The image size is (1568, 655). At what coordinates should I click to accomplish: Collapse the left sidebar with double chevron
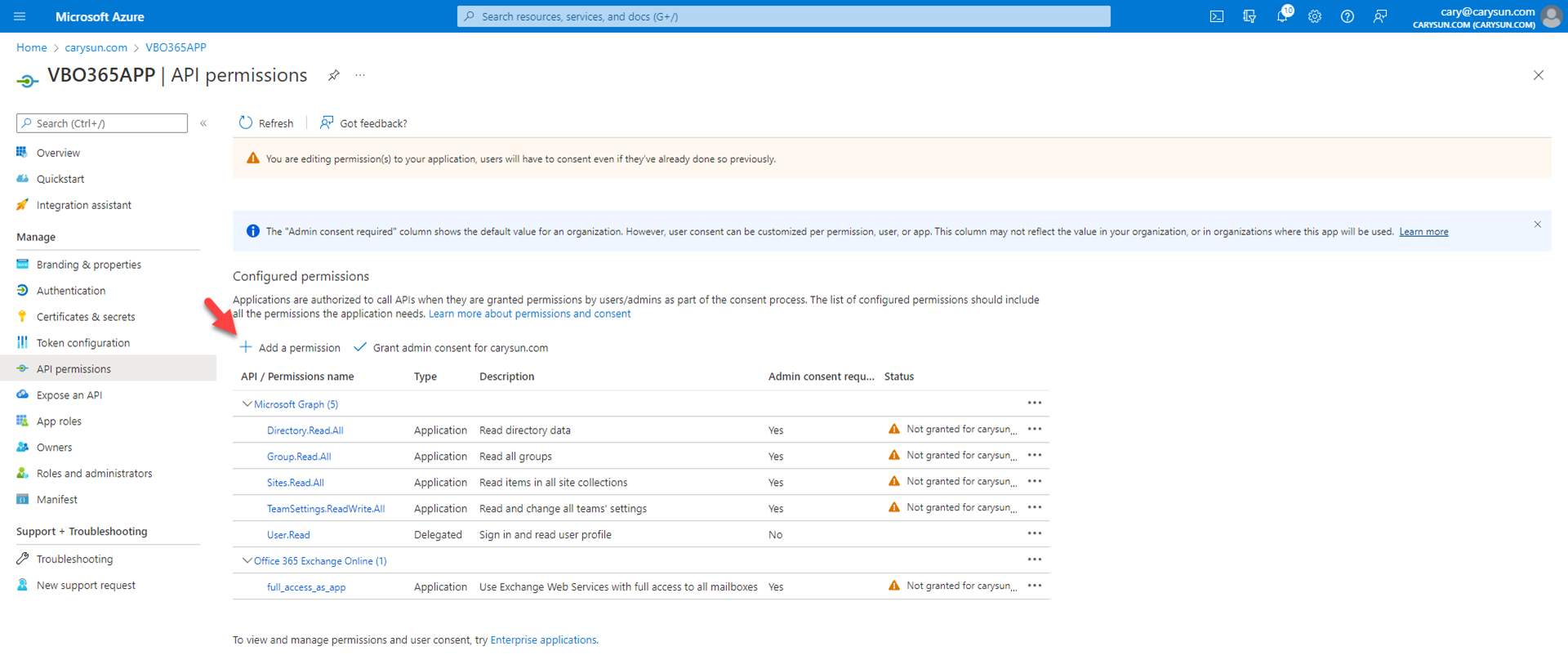coord(203,123)
